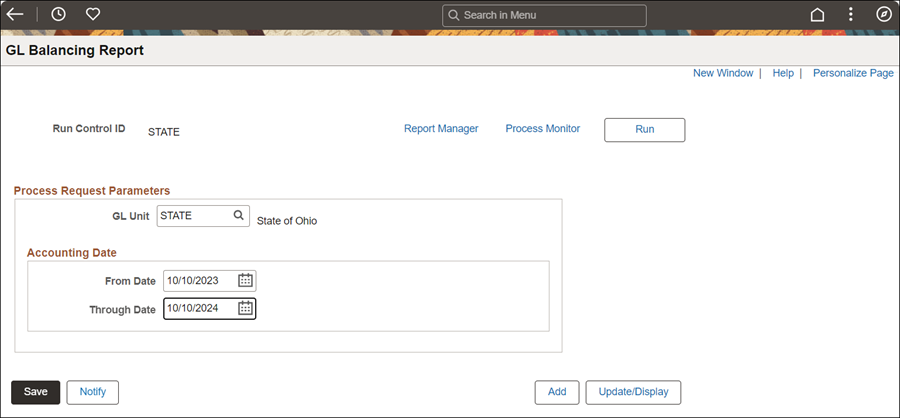Focus the GL Unit text field
This screenshot has height=418, width=900.
pos(203,216)
